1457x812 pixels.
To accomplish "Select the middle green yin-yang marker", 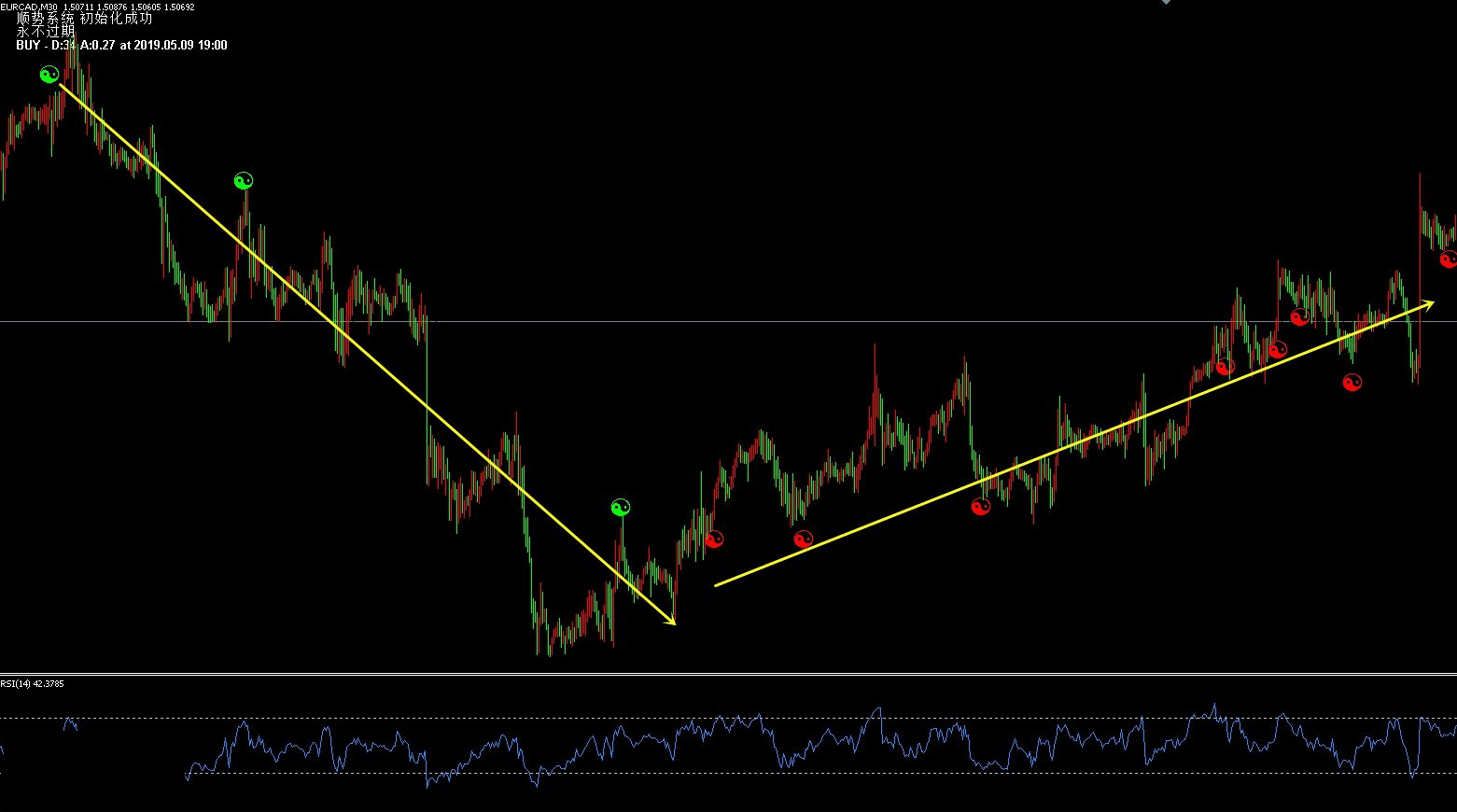I will click(244, 181).
